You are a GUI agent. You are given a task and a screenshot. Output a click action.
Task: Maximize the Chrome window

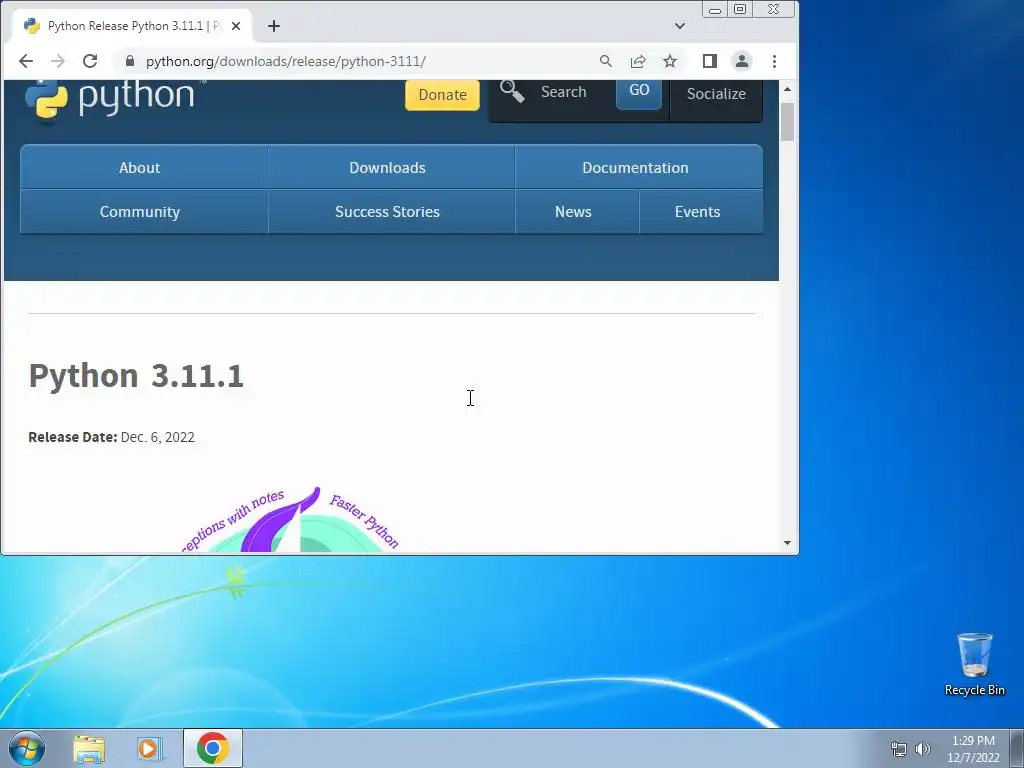click(x=740, y=9)
